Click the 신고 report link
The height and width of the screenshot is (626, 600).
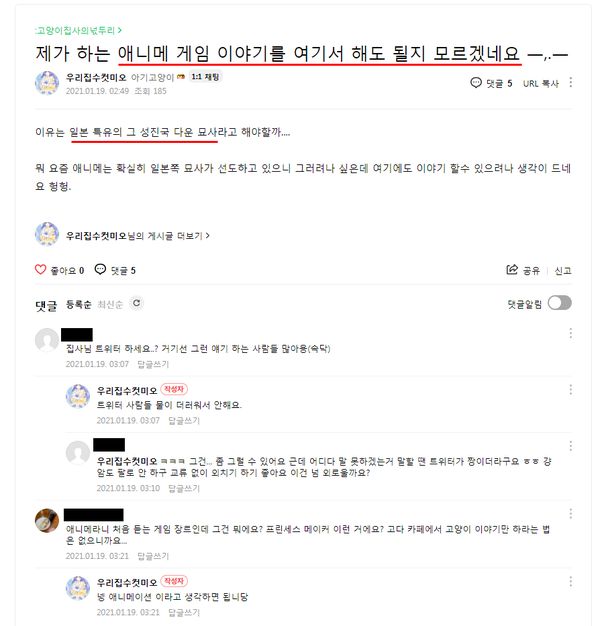(x=563, y=271)
